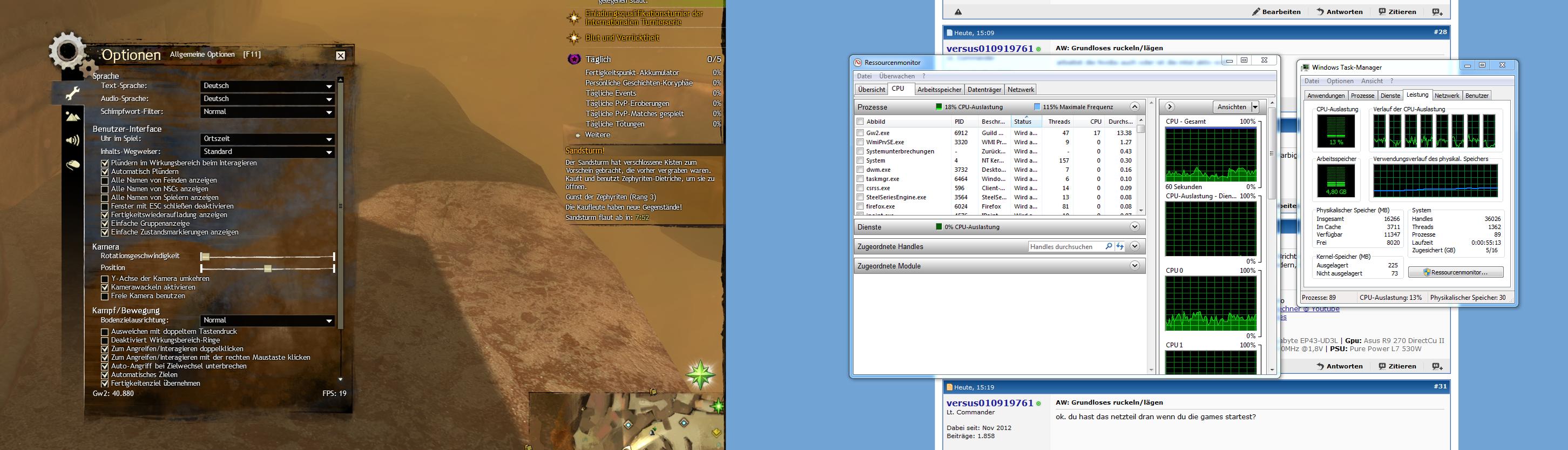1568x450 pixels.
Task: Expand Weitere daily achievements
Action: pyautogui.click(x=598, y=135)
